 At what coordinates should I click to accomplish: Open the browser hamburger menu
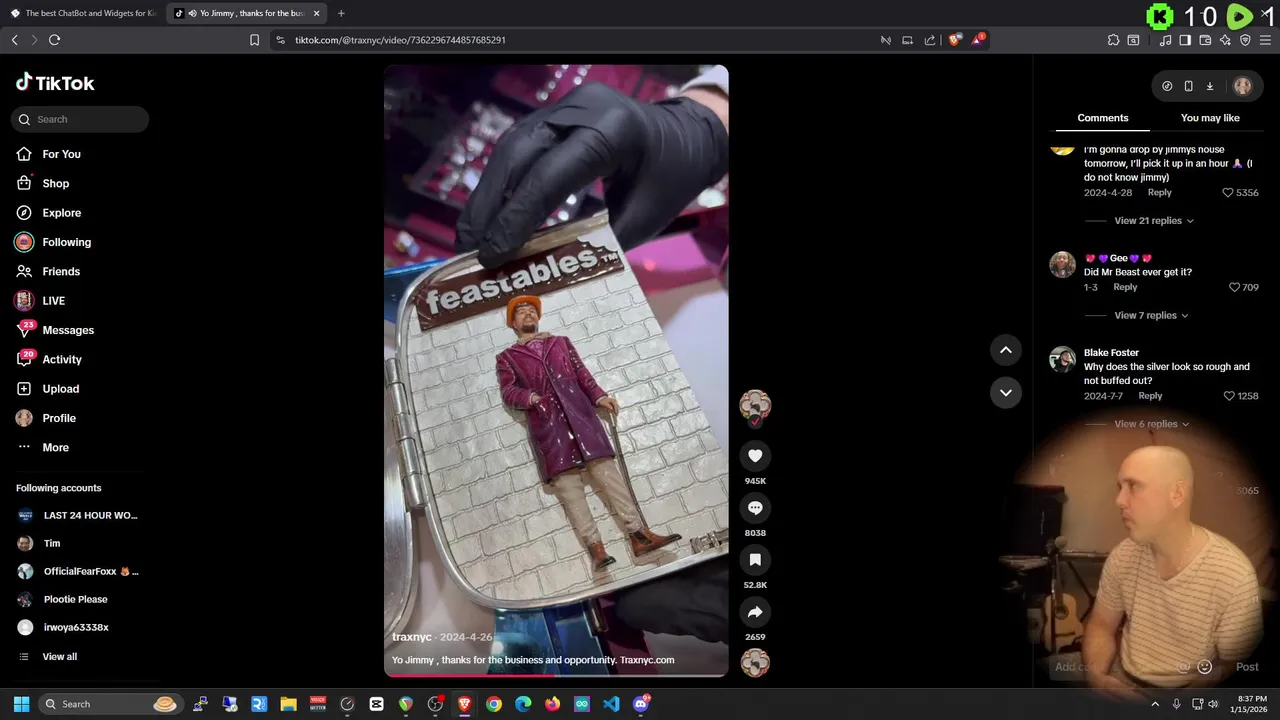coord(1265,40)
